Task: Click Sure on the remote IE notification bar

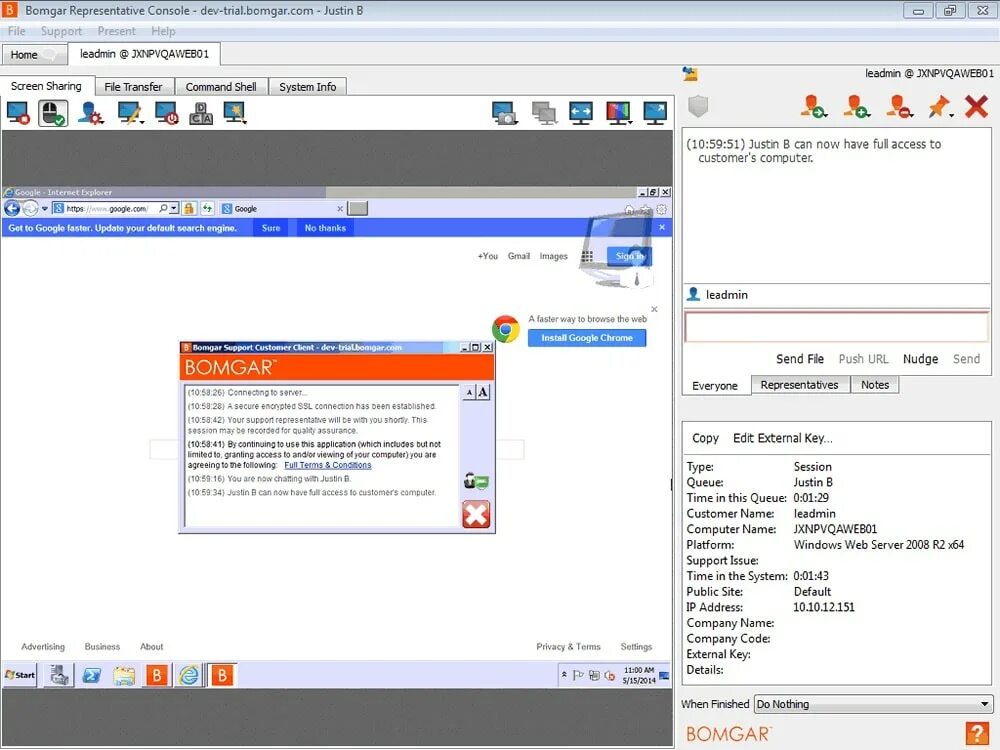Action: coord(270,228)
